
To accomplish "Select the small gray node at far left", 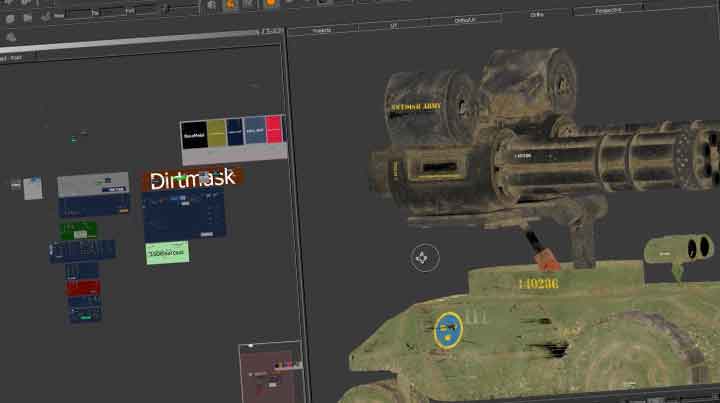I will pyautogui.click(x=16, y=185).
